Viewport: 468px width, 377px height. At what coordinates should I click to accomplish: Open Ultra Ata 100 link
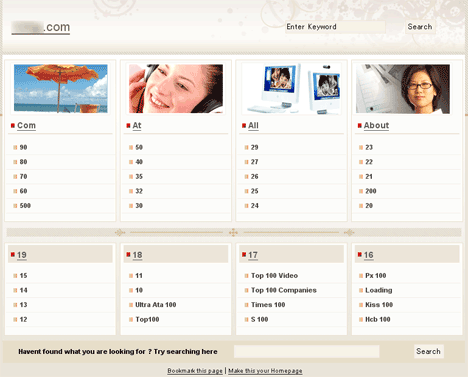pos(156,305)
